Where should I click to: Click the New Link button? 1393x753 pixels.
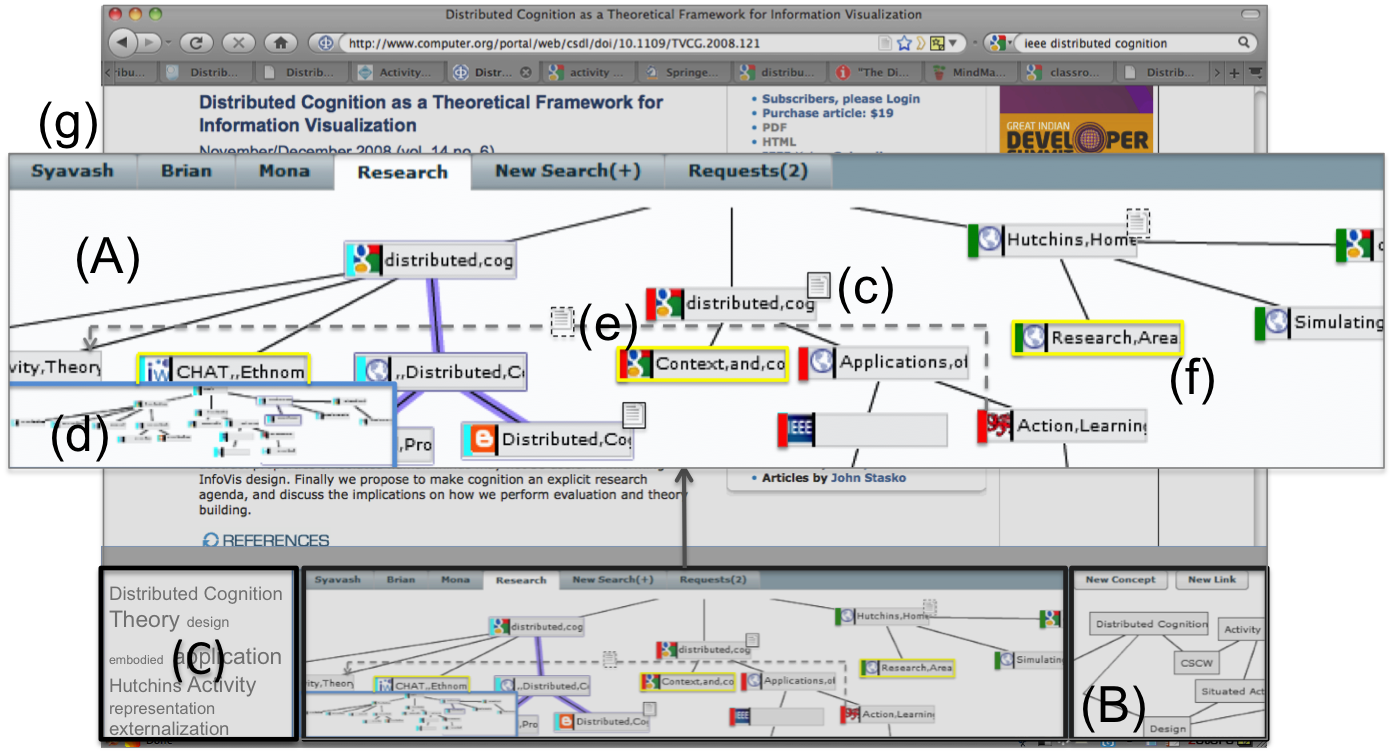[1212, 580]
